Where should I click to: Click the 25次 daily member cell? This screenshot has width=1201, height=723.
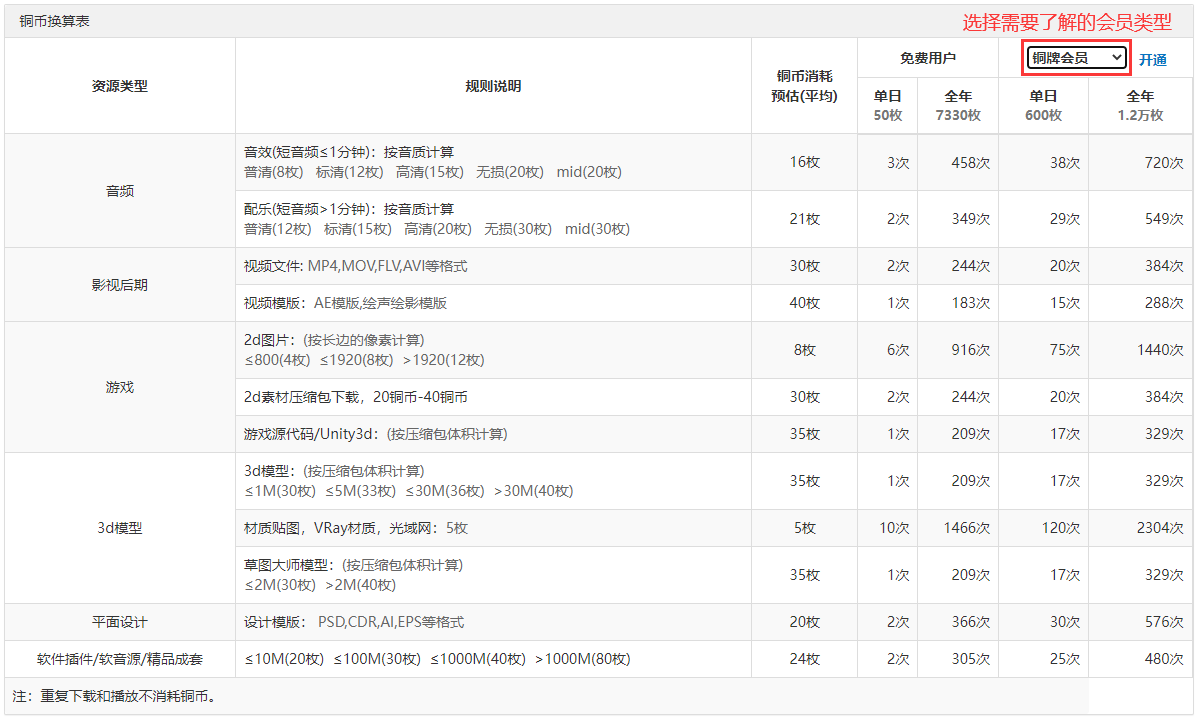(x=1044, y=660)
